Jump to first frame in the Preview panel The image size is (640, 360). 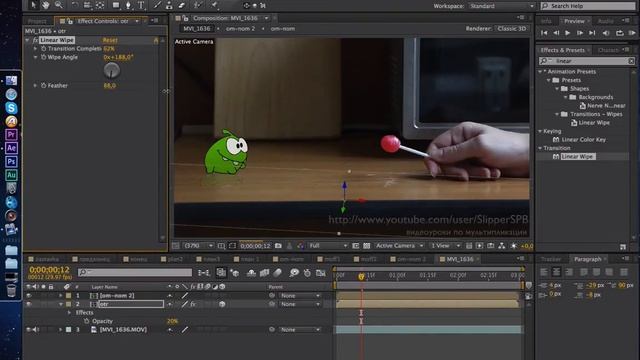(x=544, y=33)
